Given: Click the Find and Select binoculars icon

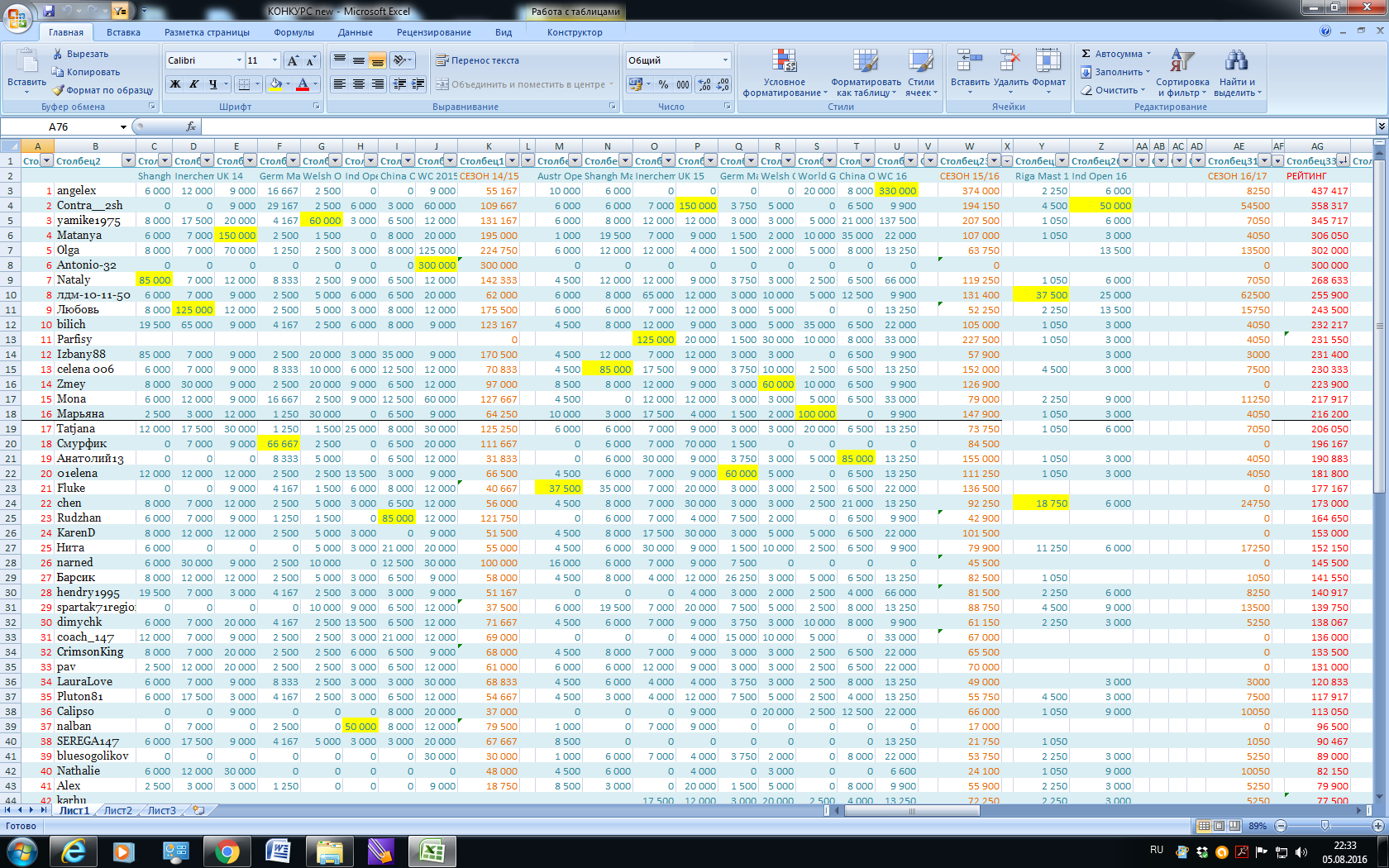Looking at the screenshot, I should [x=1236, y=61].
